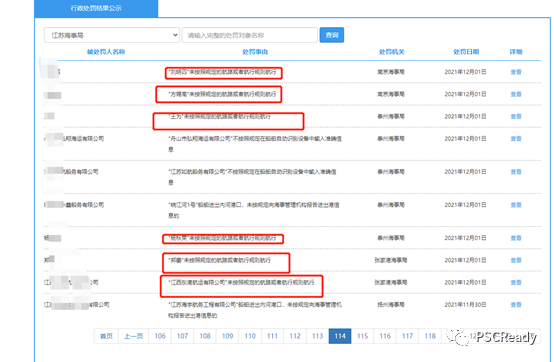
Task: Go to 首页 first page
Action: [x=106, y=336]
